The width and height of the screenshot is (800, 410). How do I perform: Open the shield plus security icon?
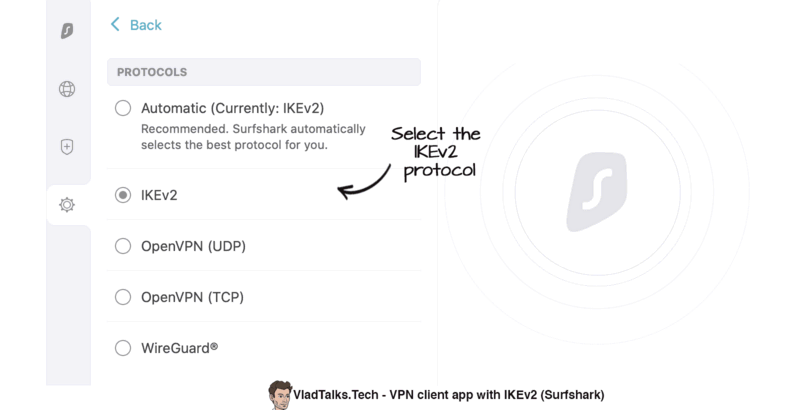67,147
